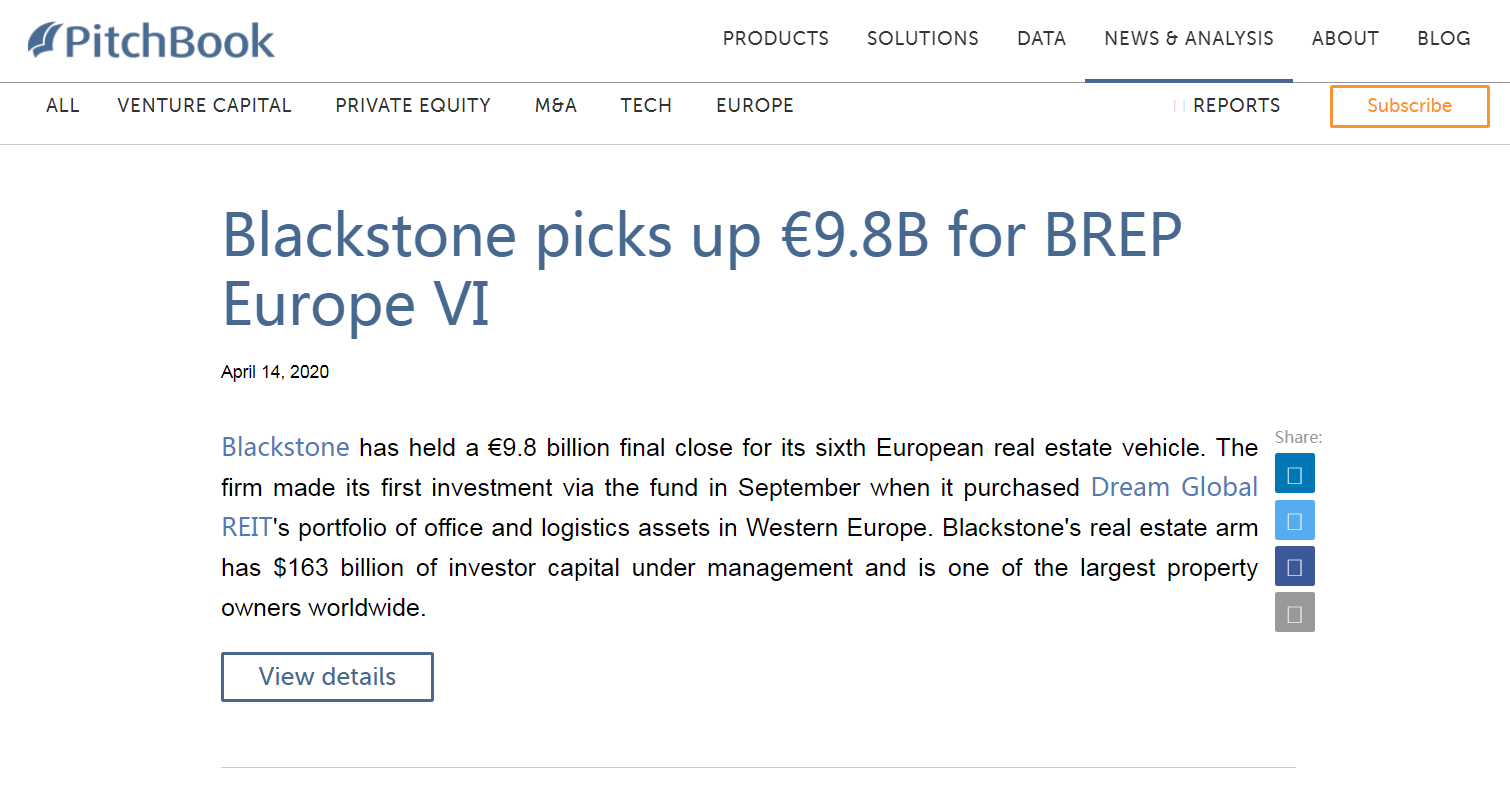This screenshot has height=787, width=1510.
Task: Open the M&A news tab
Action: pos(555,105)
